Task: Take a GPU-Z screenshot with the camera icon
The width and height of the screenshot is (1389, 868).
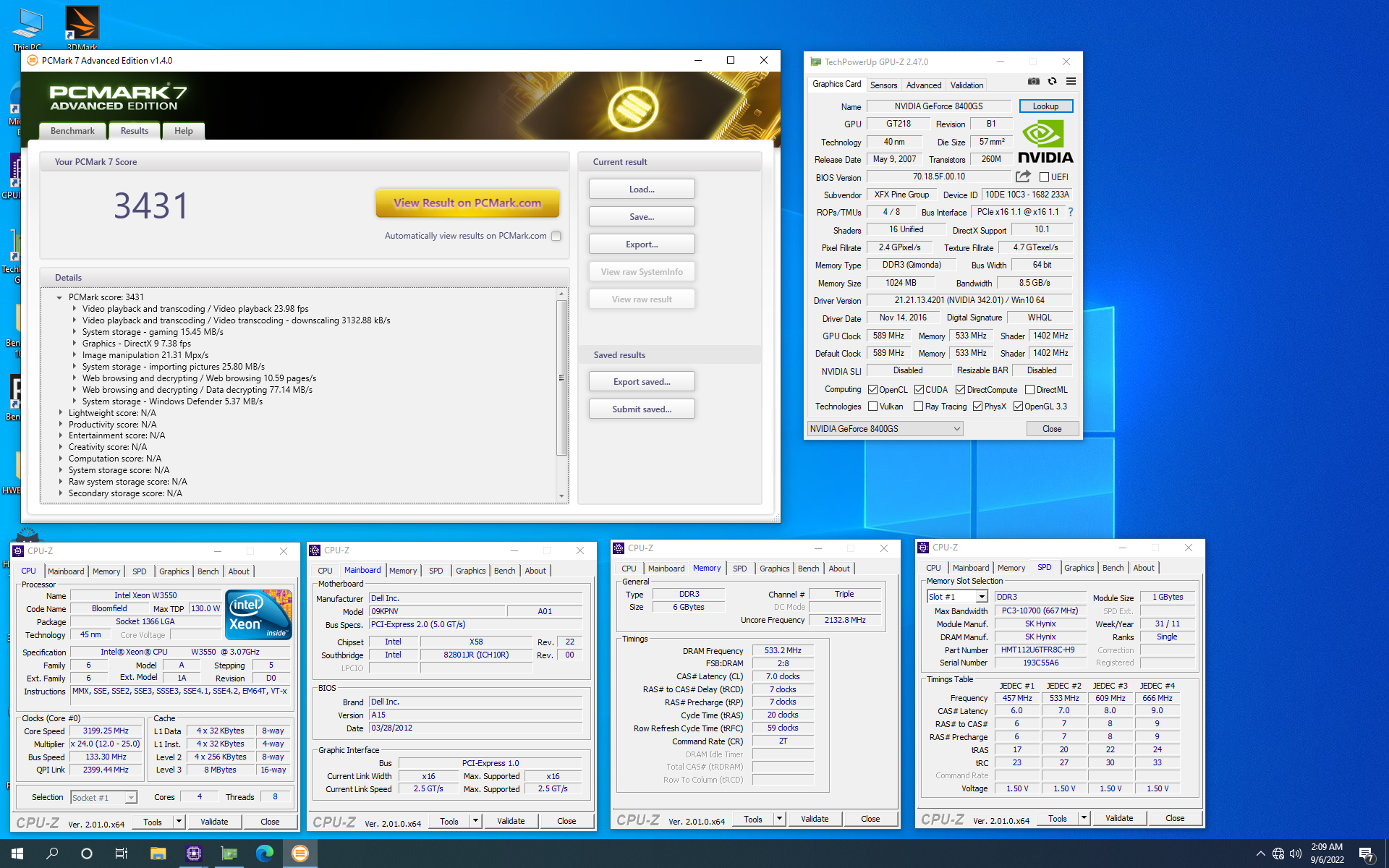Action: coord(1034,82)
